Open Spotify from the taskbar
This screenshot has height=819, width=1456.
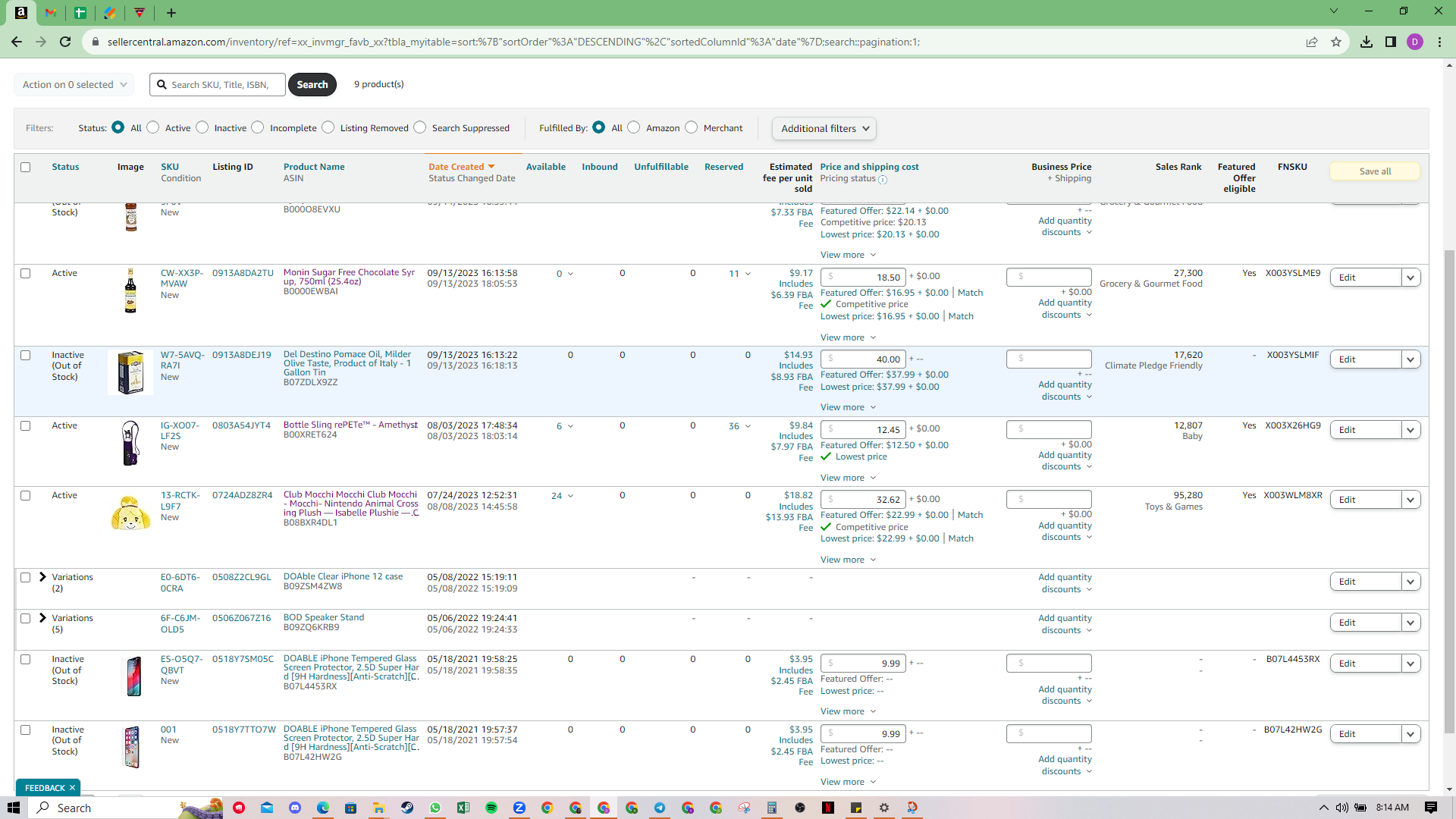491,808
